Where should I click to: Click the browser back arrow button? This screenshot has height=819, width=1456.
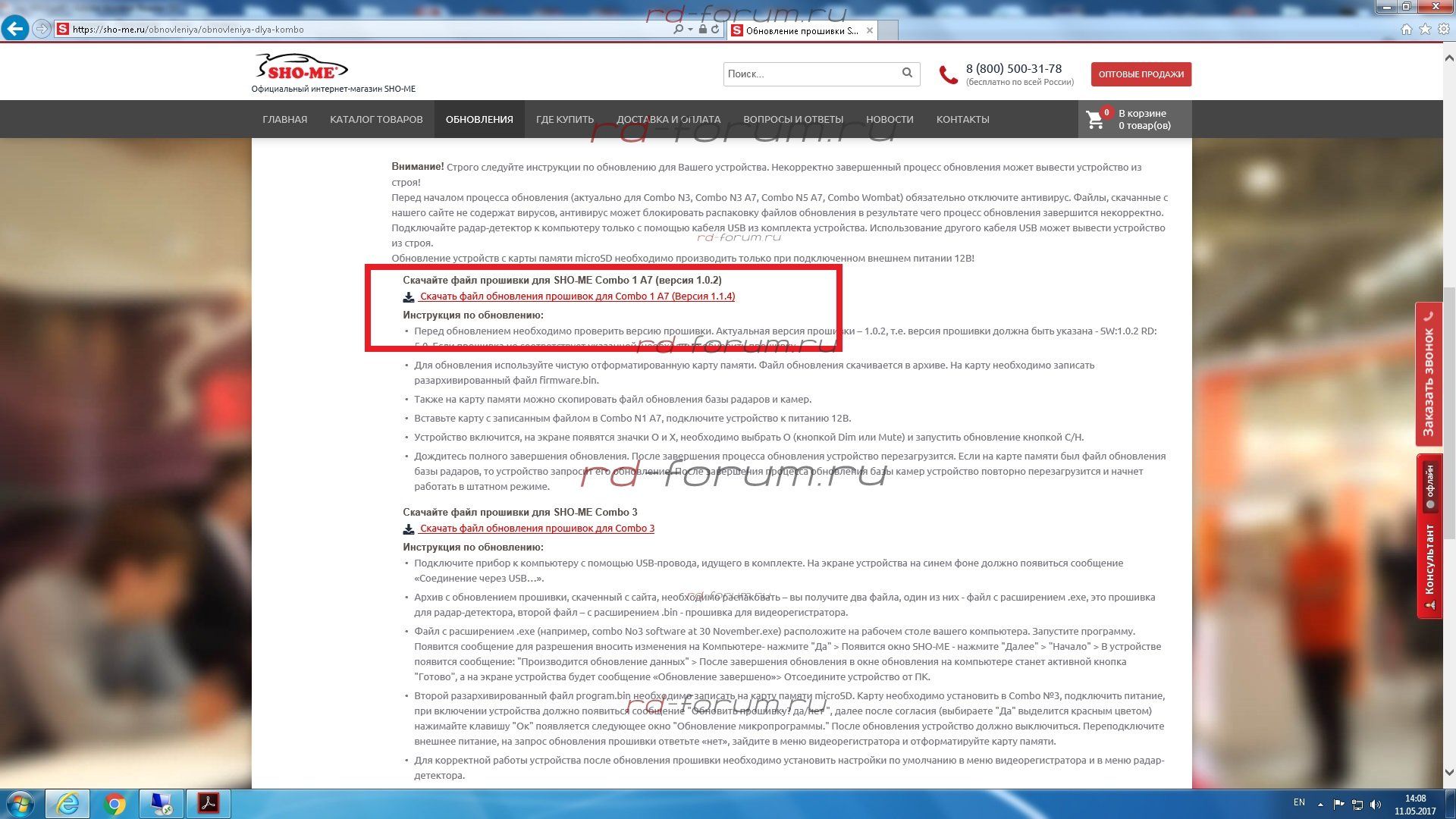click(x=14, y=29)
